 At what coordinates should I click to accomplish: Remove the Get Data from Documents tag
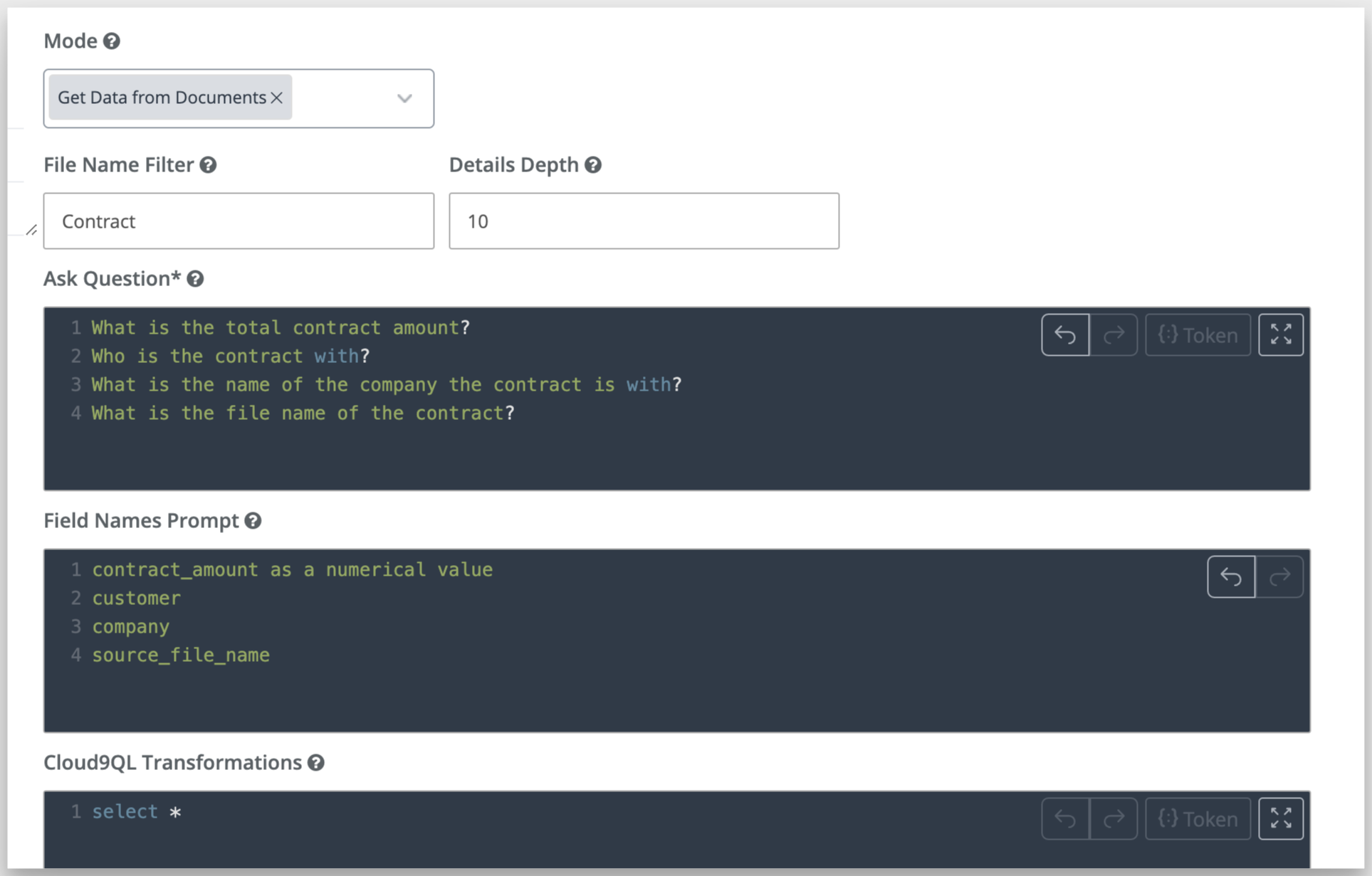coord(277,97)
